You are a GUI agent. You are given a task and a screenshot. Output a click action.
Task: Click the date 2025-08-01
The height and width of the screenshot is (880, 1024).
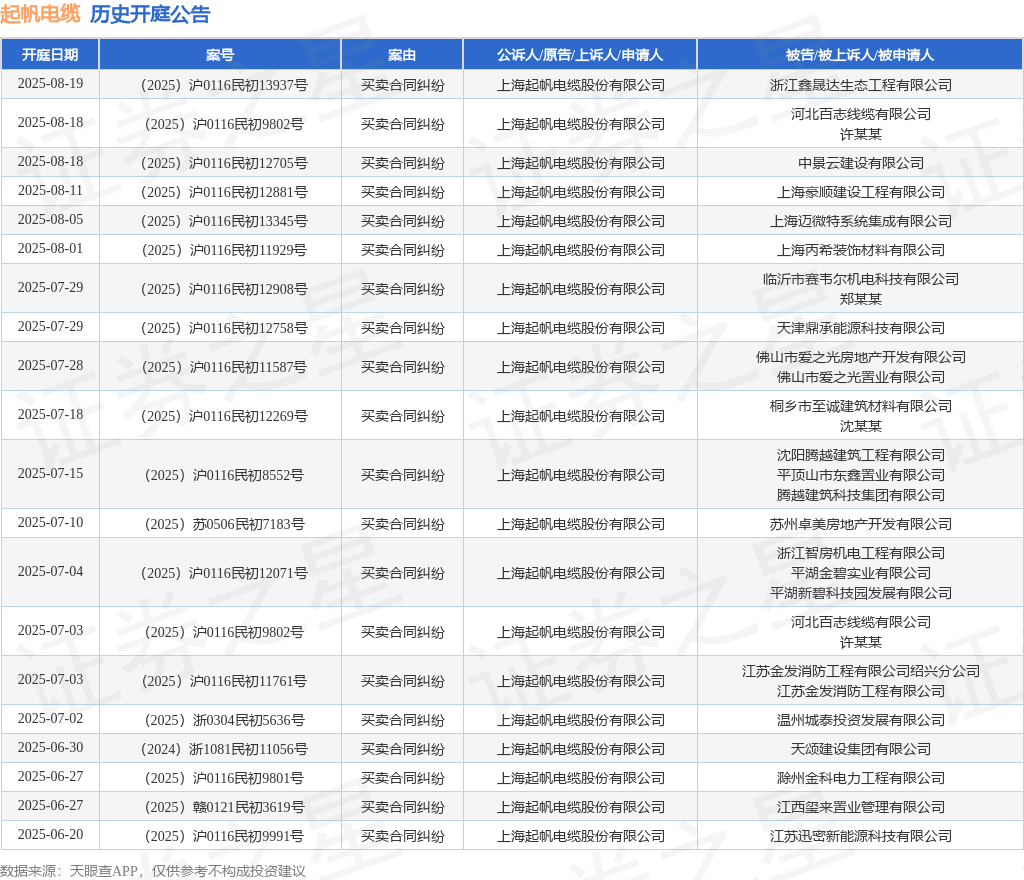click(x=50, y=249)
